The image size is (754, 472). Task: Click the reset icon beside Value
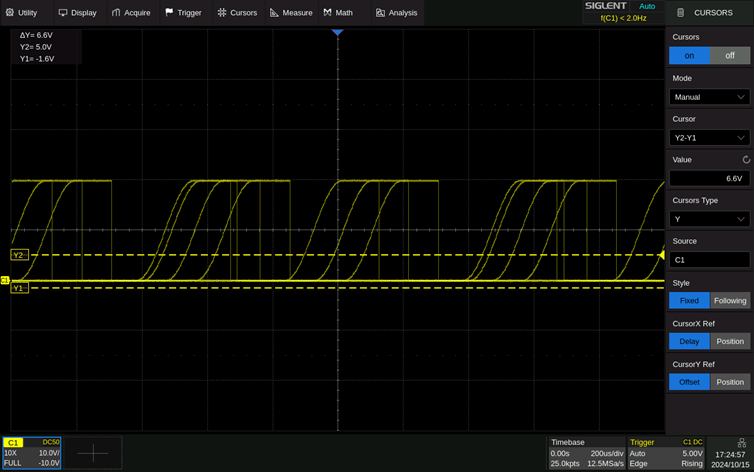[x=745, y=160]
